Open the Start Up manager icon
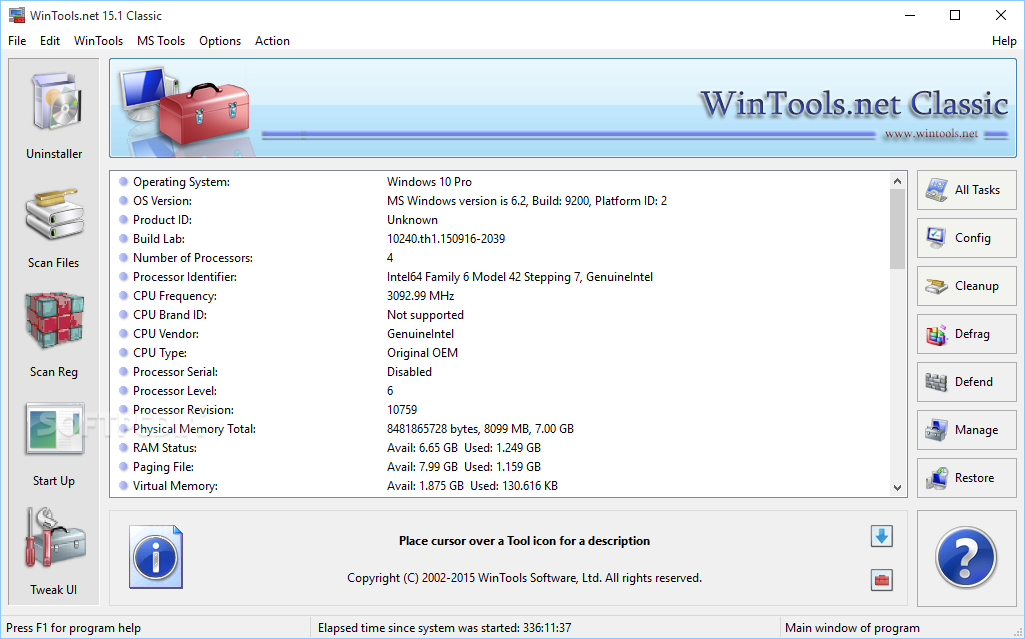This screenshot has height=639, width=1025. click(55, 429)
